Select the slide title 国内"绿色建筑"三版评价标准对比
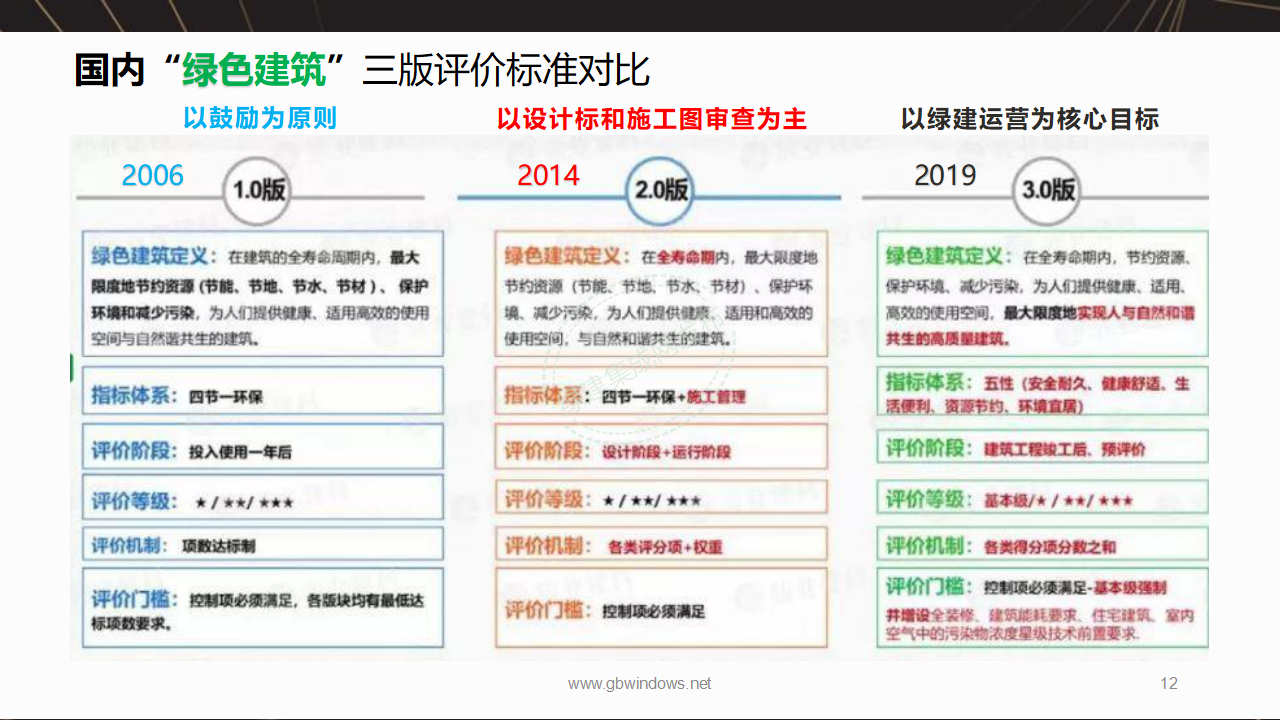Screen dimensions: 1280x720 [362, 71]
